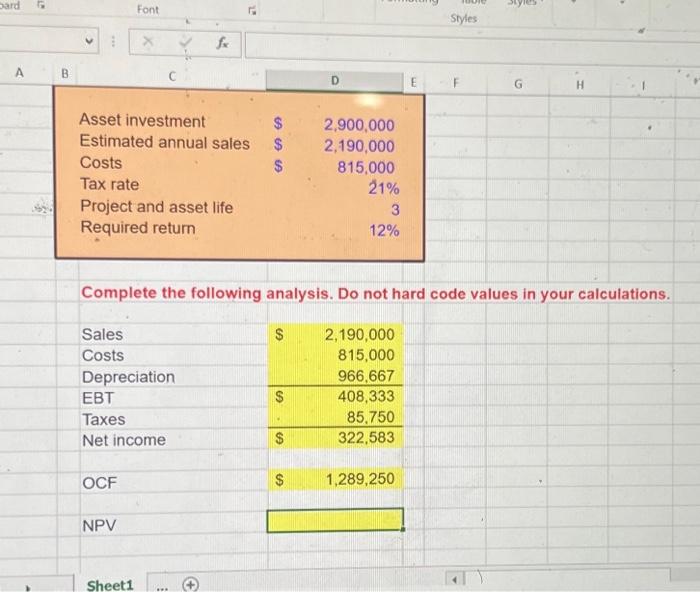Select the Required return value 12%
700x592 pixels.
coord(384,230)
